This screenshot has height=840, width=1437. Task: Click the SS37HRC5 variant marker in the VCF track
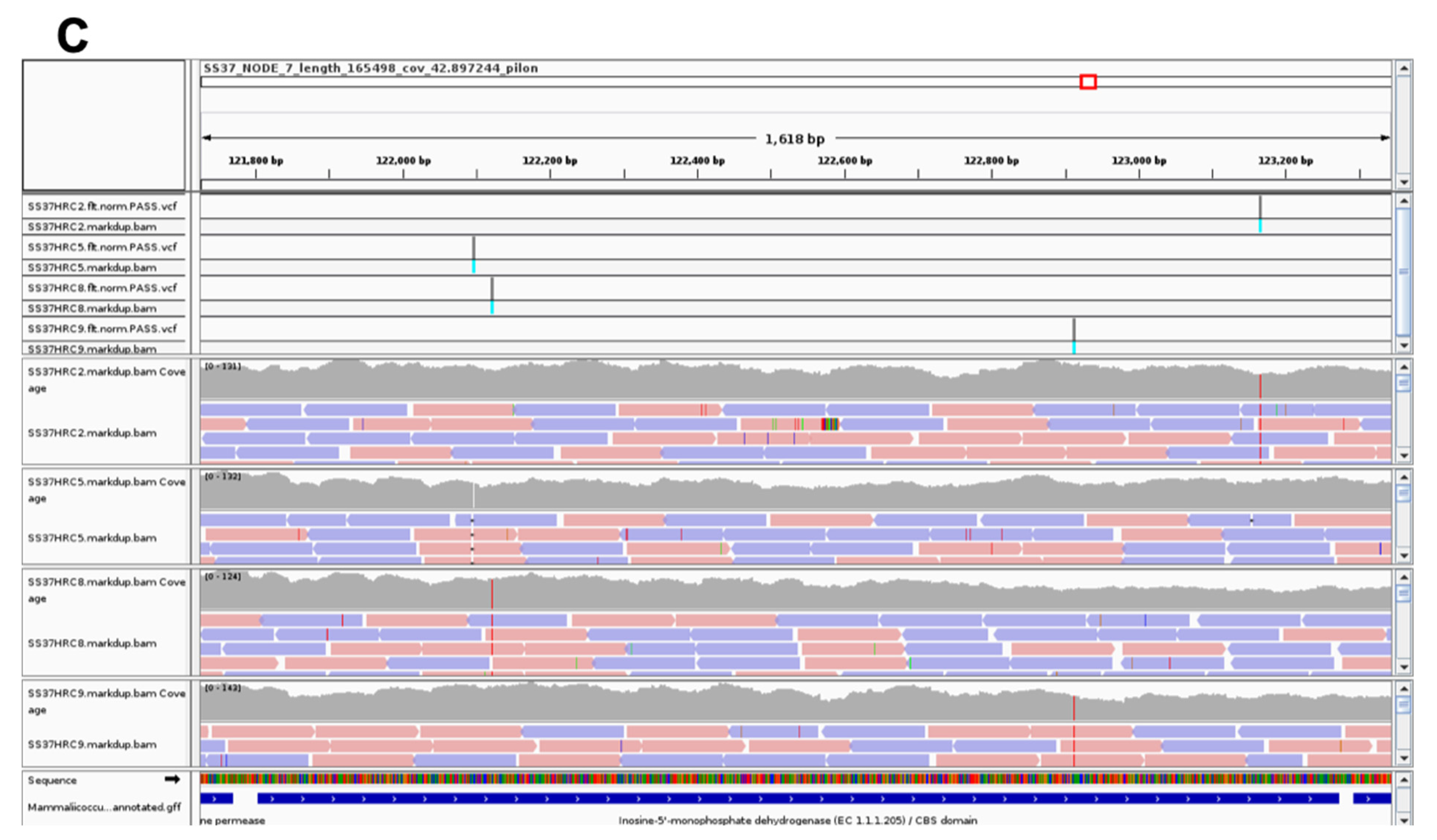473,248
